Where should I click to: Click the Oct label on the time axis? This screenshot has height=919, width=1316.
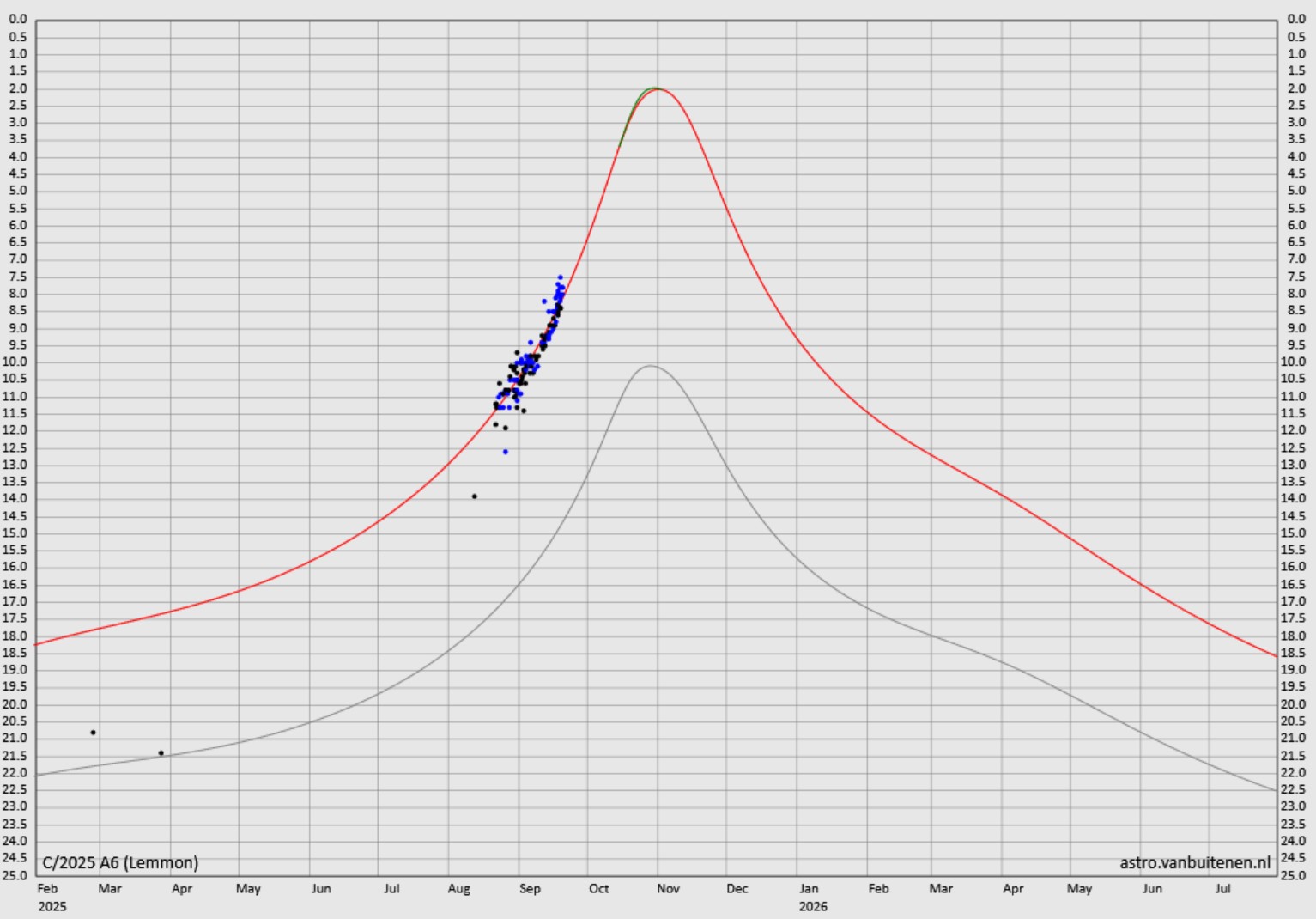point(598,889)
